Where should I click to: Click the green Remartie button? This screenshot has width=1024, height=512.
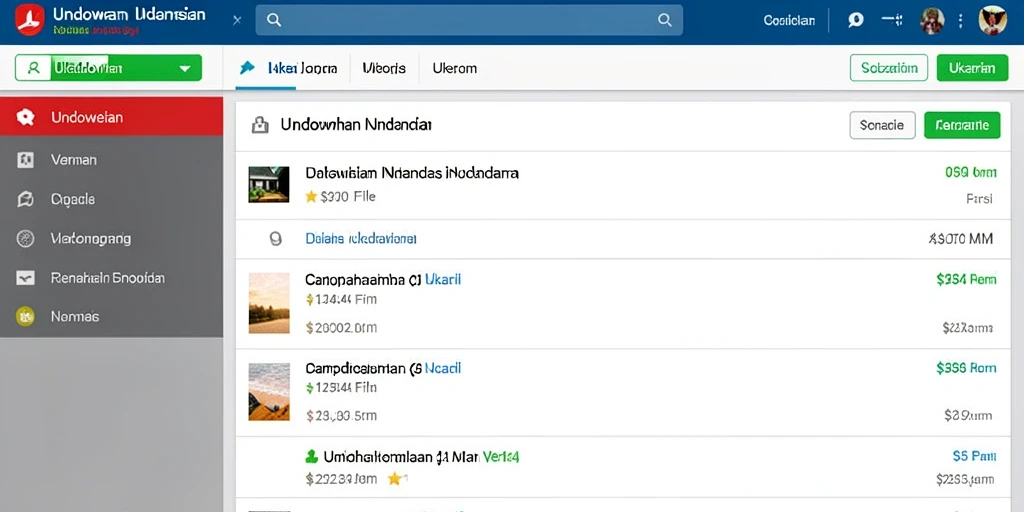pyautogui.click(x=962, y=125)
